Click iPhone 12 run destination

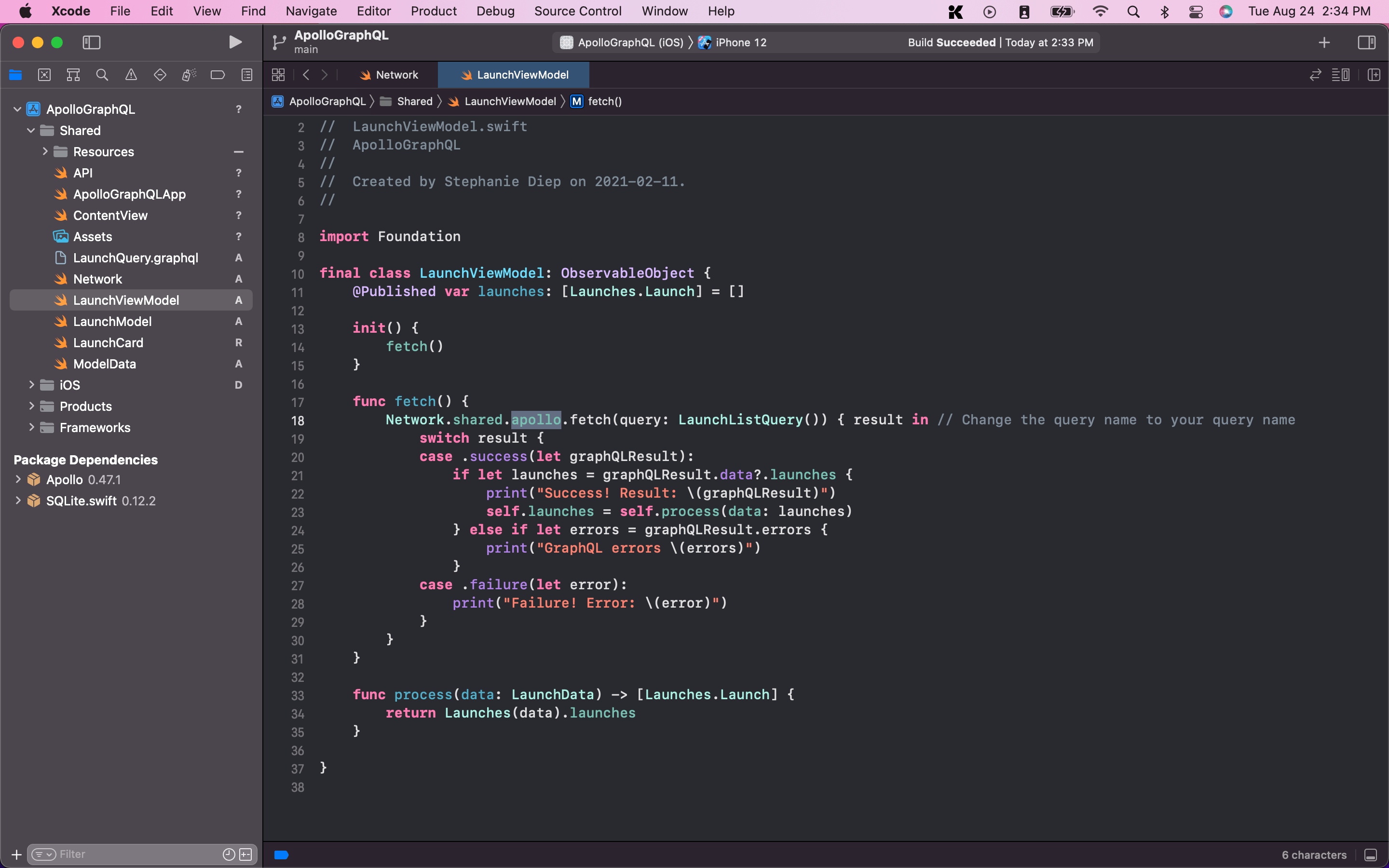[740, 42]
